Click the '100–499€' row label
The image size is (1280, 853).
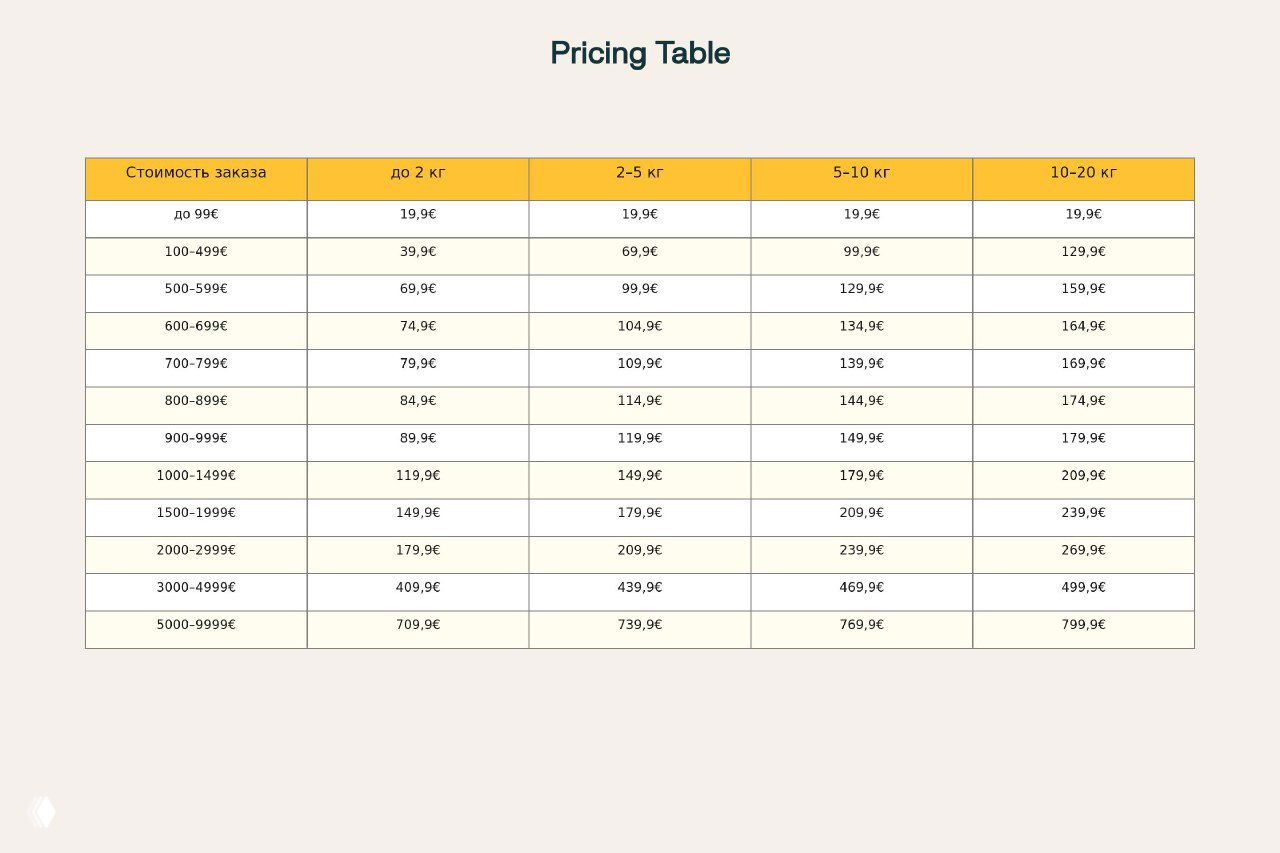pos(196,252)
